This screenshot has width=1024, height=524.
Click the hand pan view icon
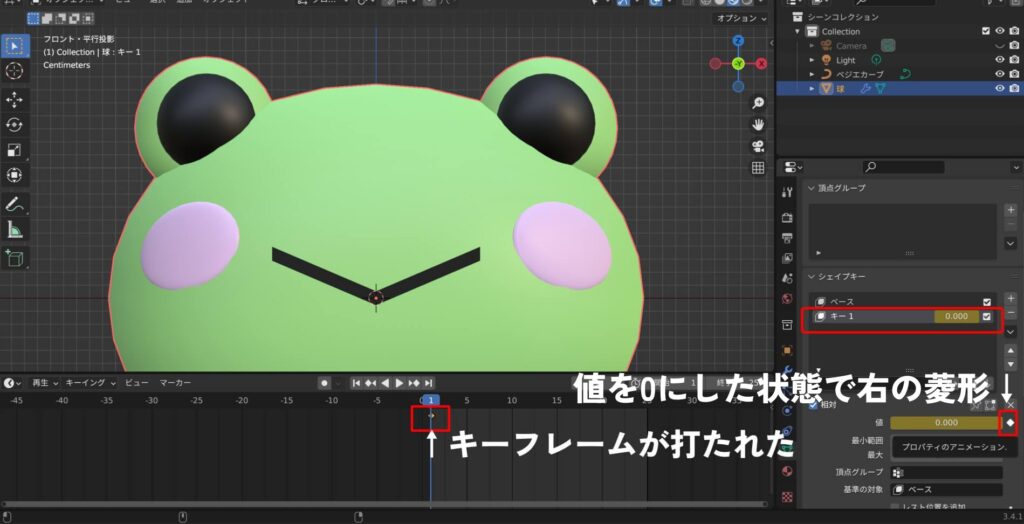point(758,125)
